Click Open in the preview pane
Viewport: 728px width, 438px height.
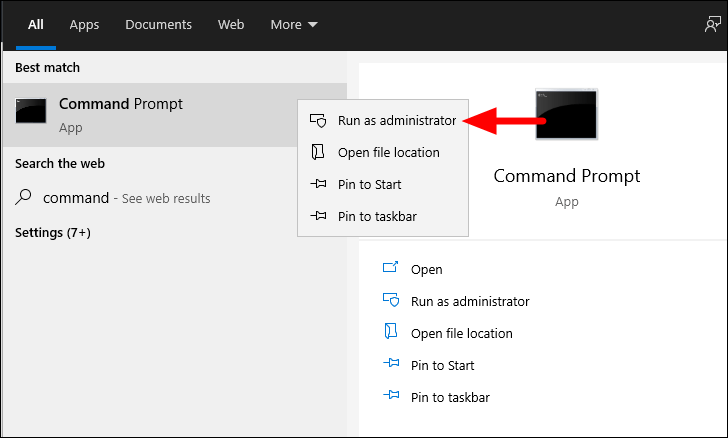coord(426,269)
